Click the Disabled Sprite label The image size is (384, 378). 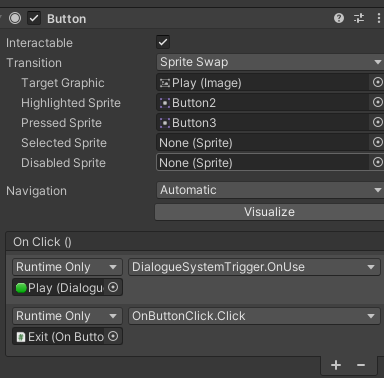click(64, 163)
